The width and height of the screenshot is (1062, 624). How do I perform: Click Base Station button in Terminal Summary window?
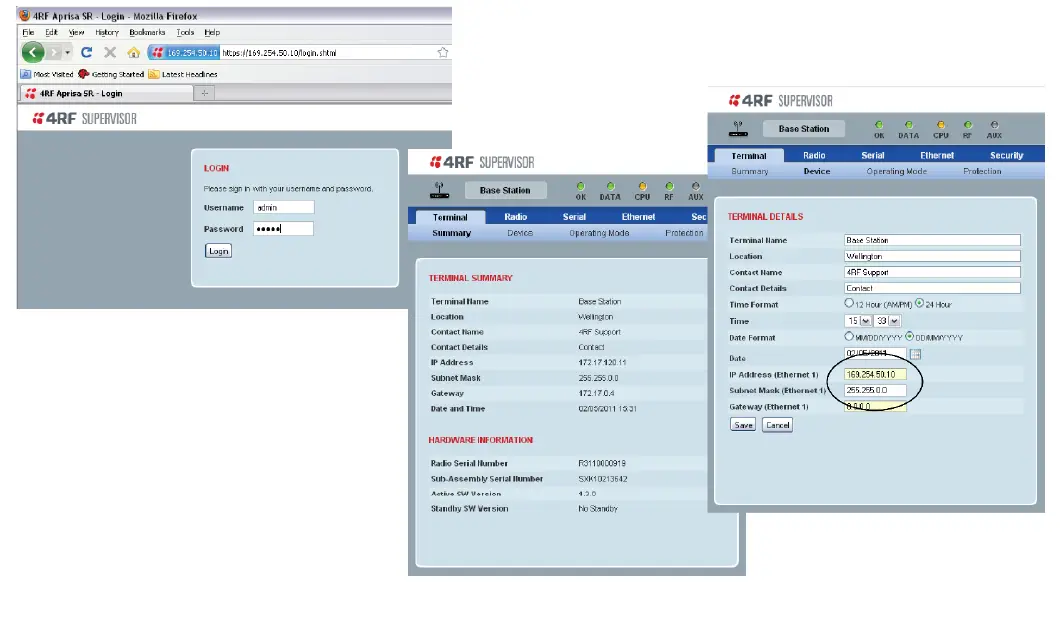point(505,190)
